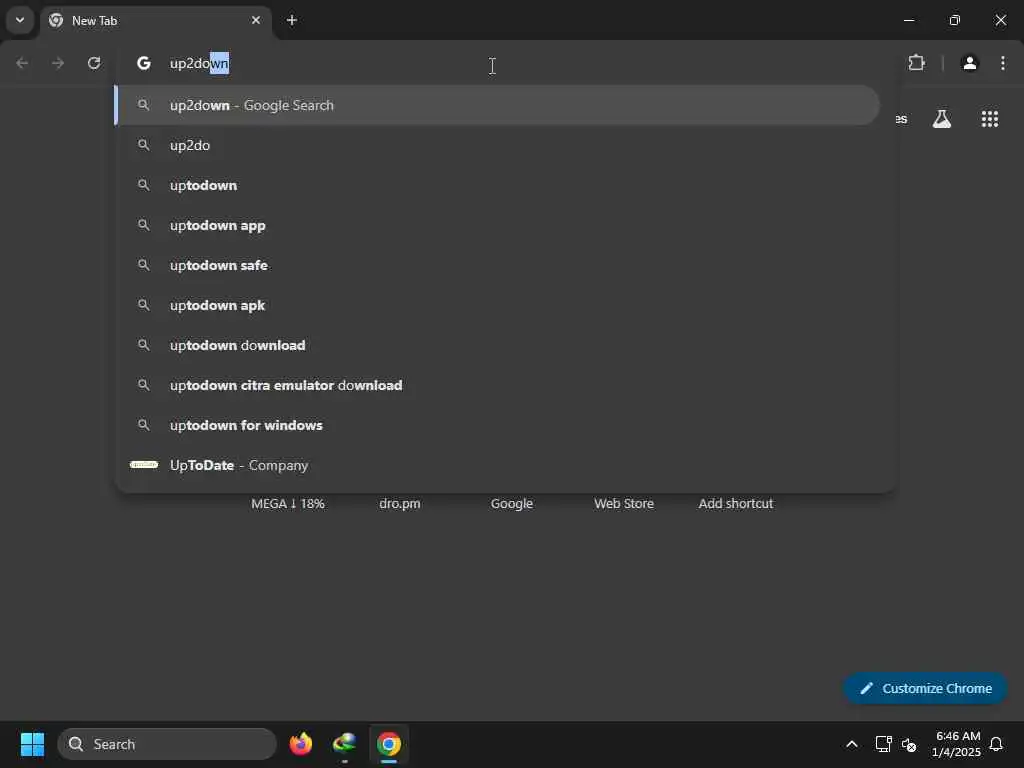The width and height of the screenshot is (1024, 768).
Task: Click the UpToDate company logo icon
Action: pyautogui.click(x=144, y=465)
